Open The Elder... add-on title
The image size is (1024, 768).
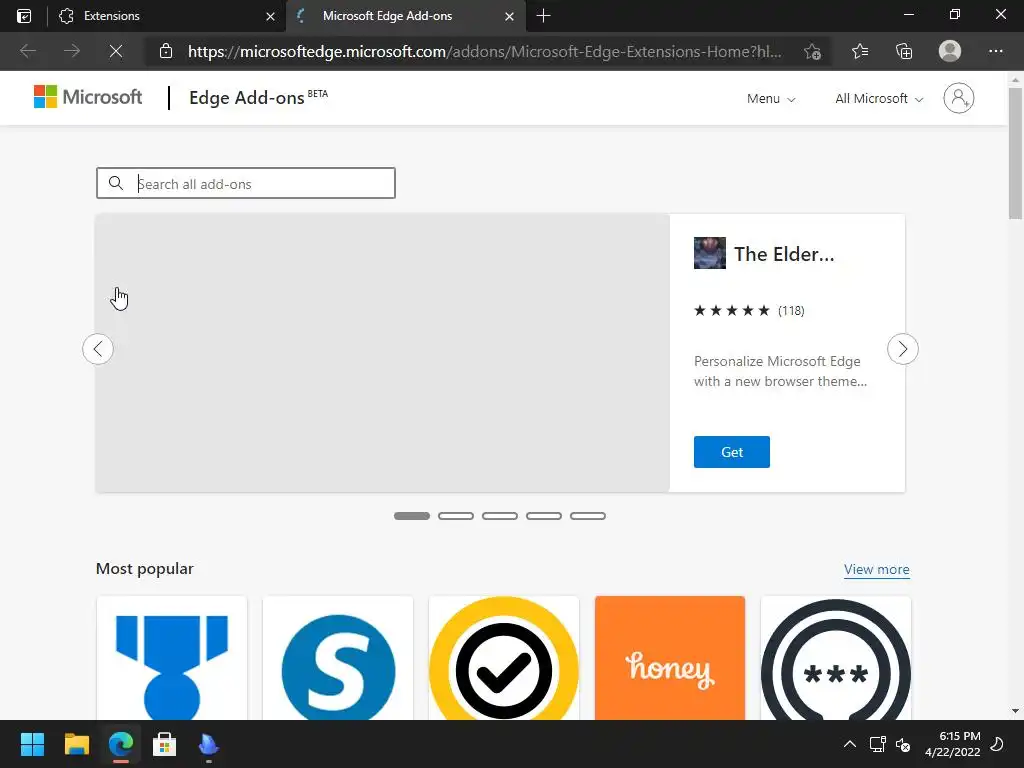click(784, 254)
